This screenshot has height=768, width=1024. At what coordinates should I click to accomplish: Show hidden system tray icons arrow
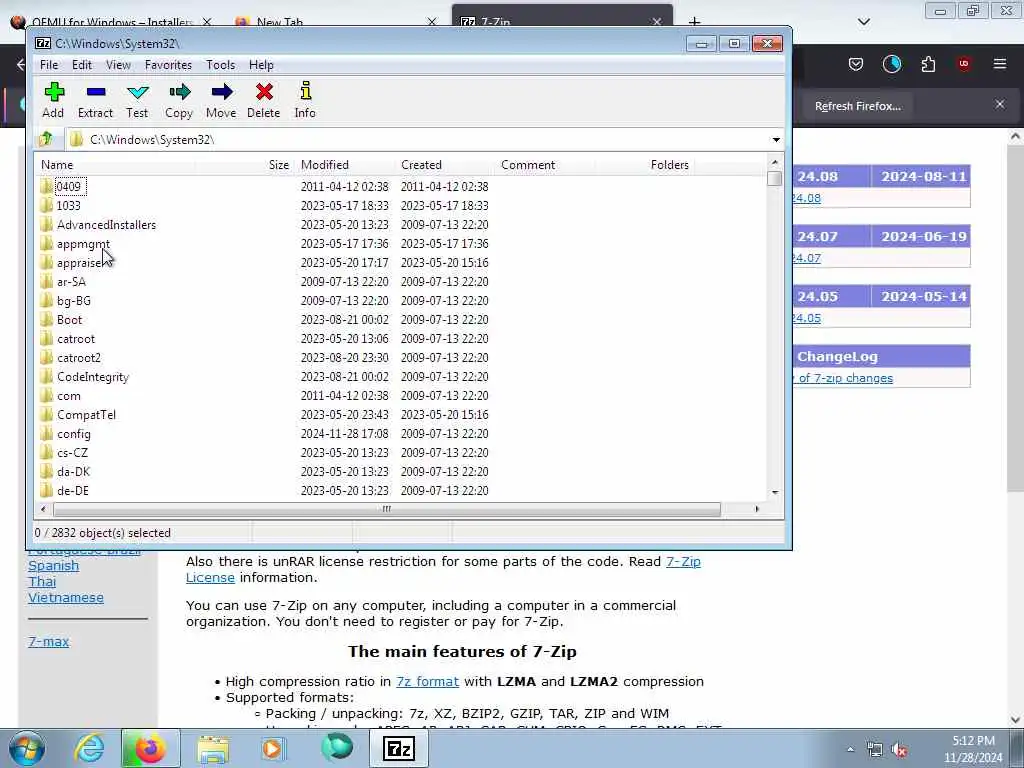click(x=850, y=750)
